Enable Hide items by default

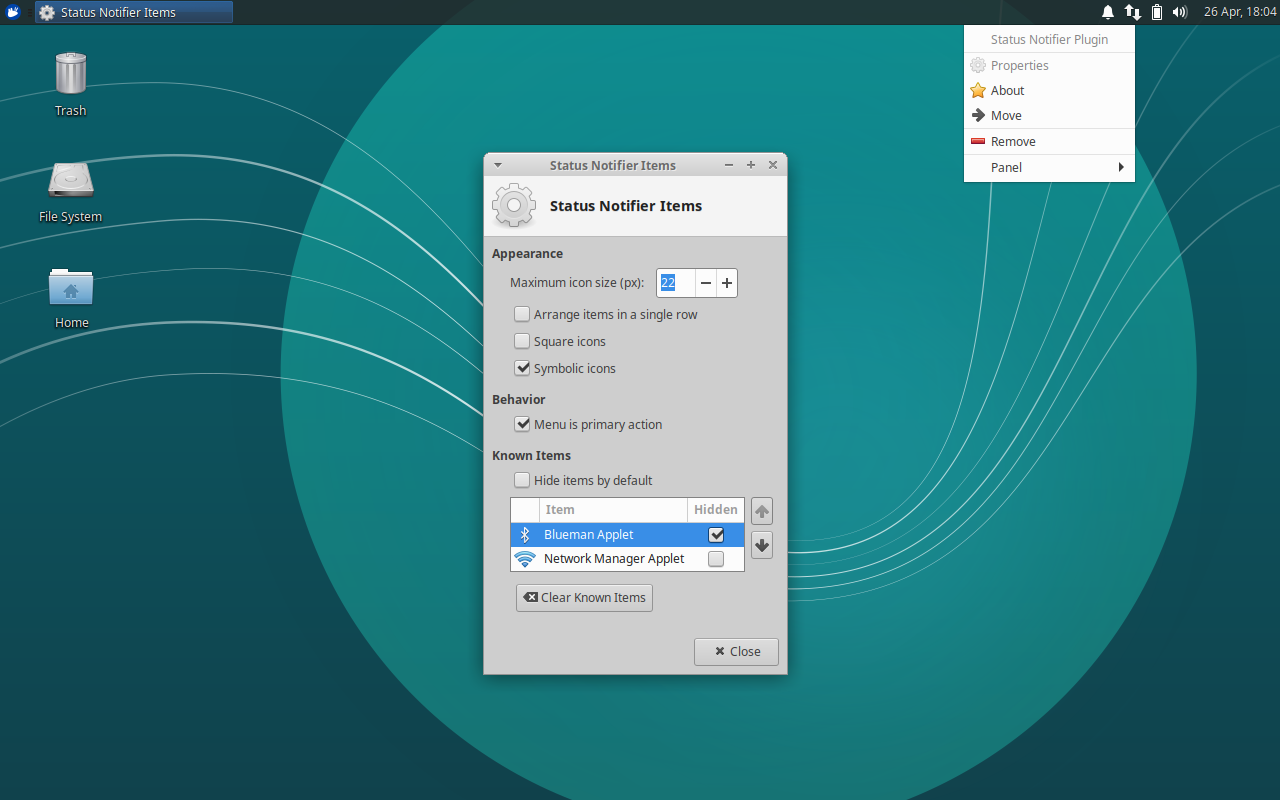[521, 480]
